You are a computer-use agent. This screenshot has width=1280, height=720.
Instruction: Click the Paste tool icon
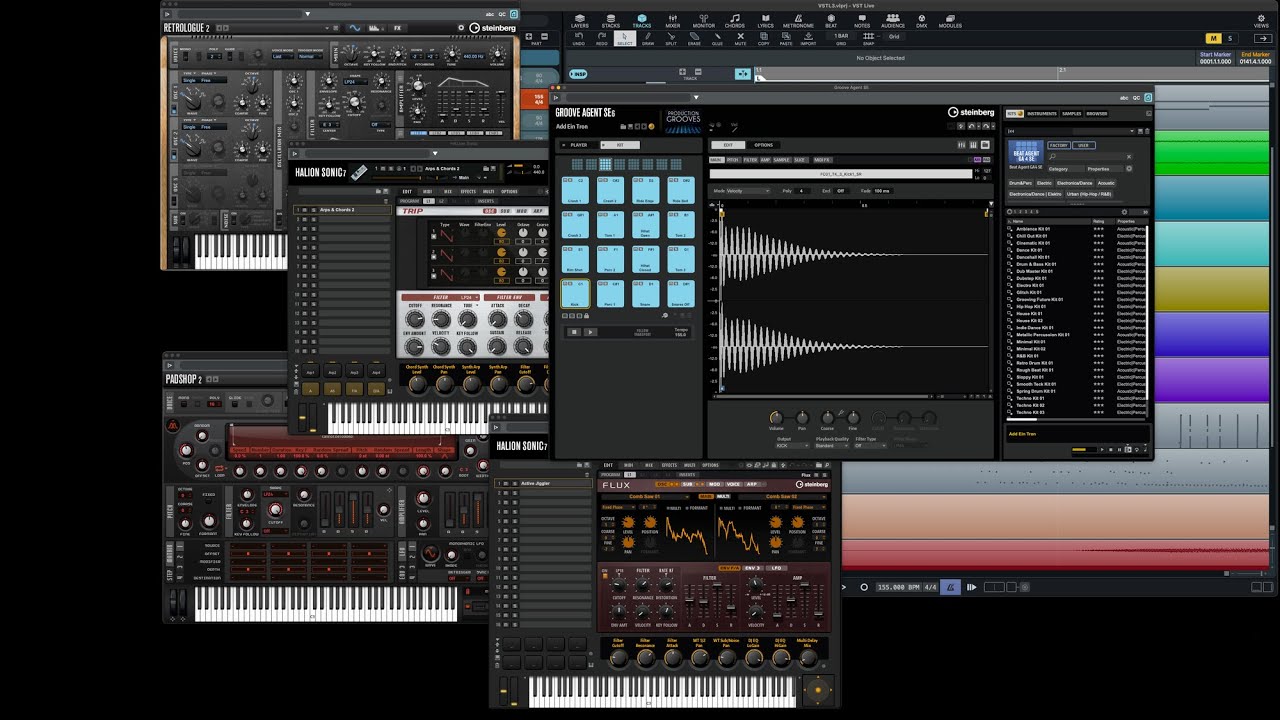786,39
